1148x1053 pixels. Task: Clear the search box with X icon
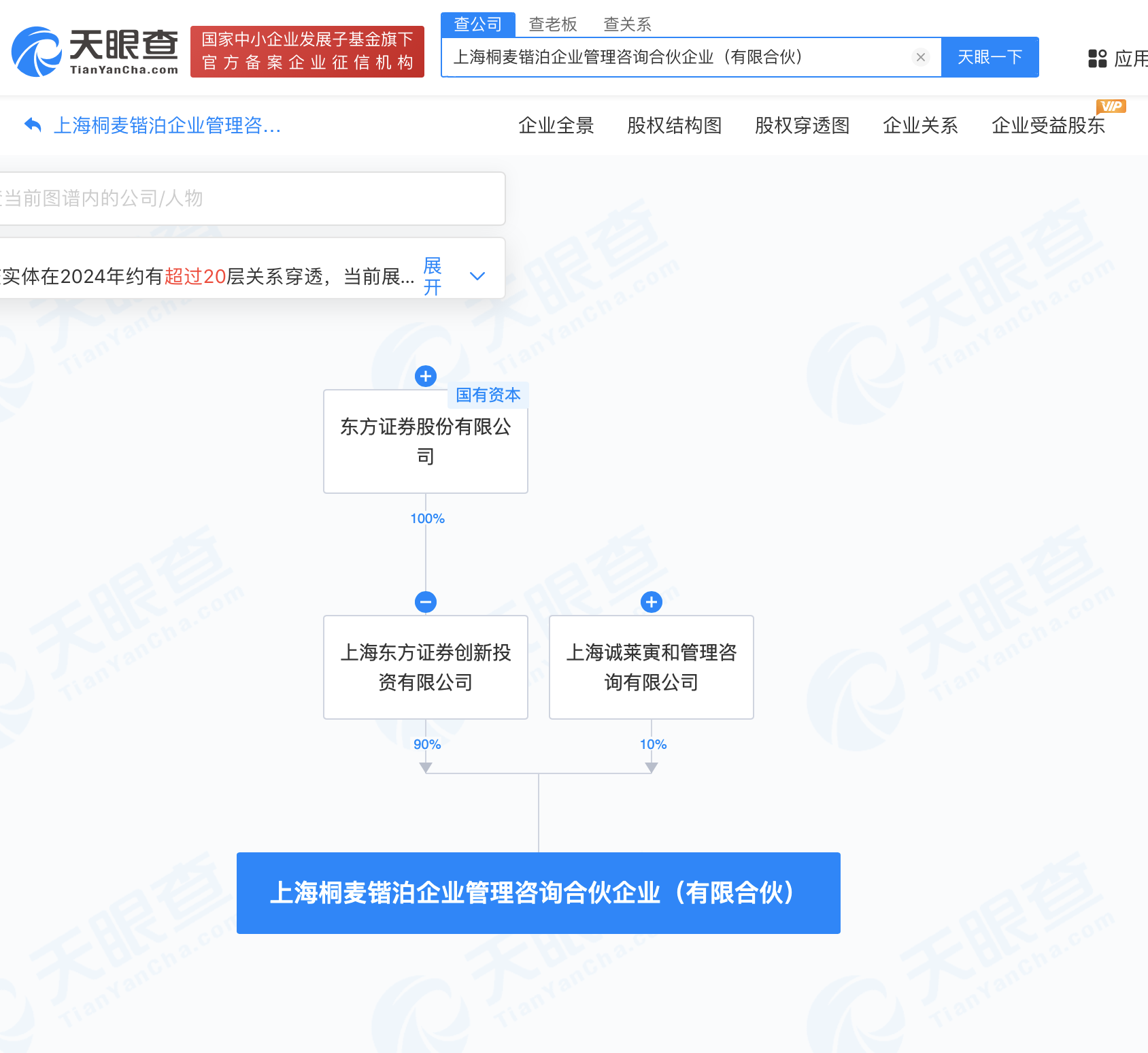(x=921, y=57)
